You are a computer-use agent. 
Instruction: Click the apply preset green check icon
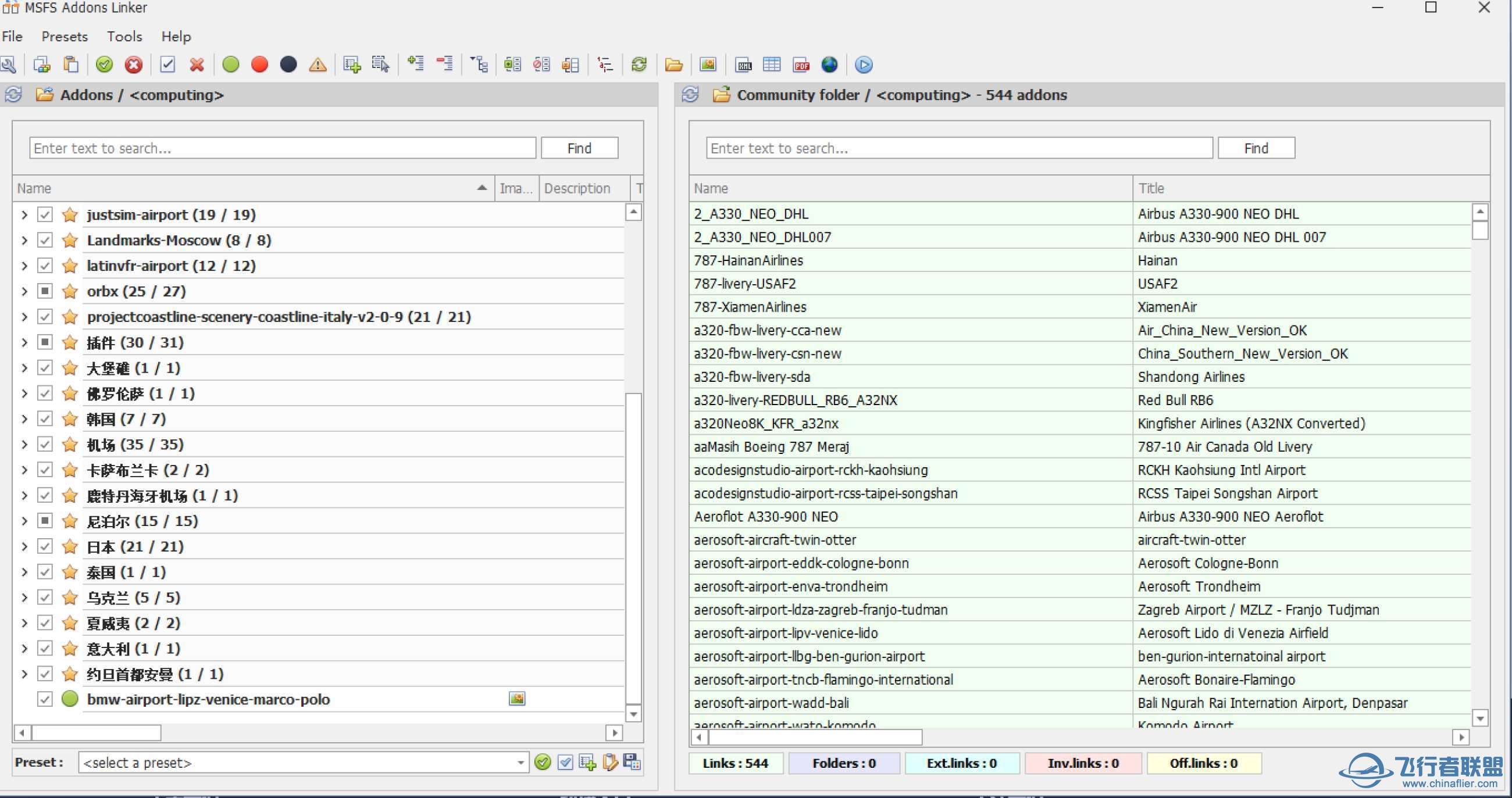pyautogui.click(x=543, y=762)
